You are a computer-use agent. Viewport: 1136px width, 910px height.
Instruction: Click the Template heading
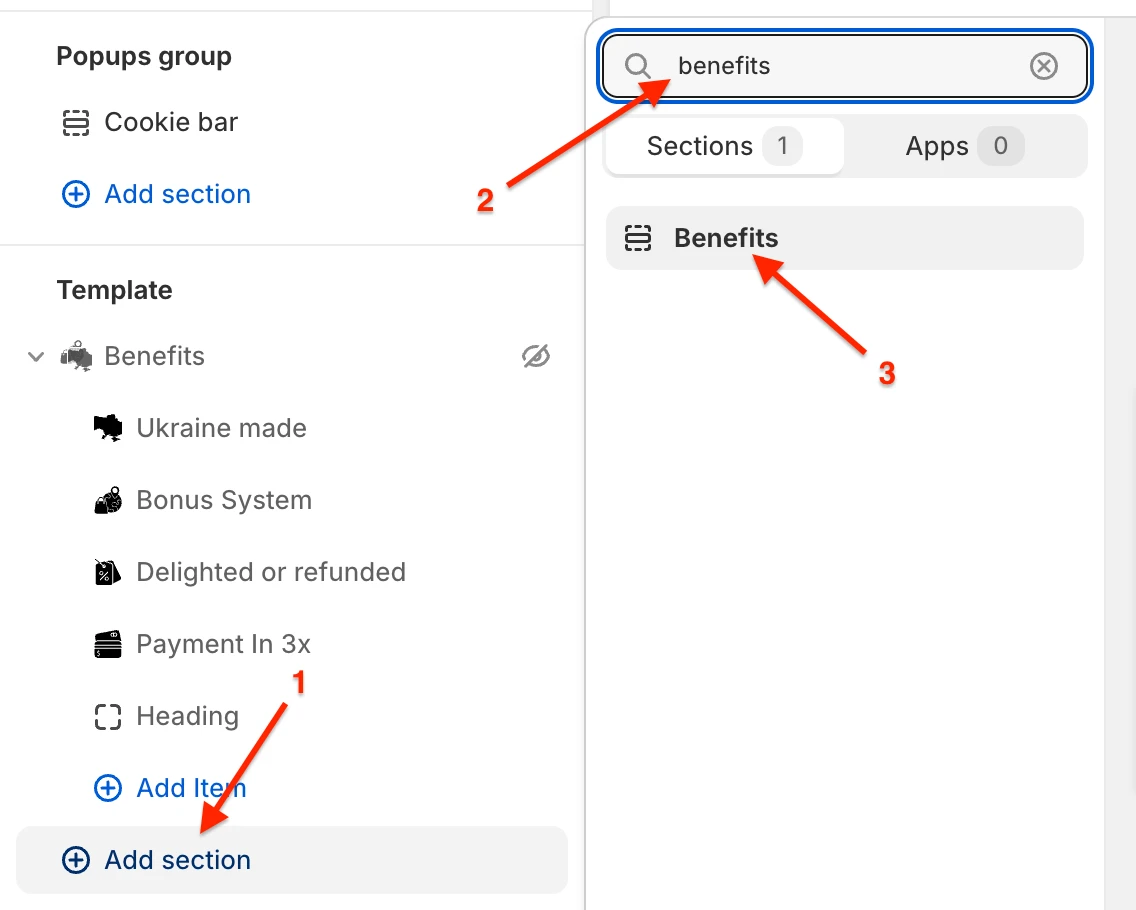[114, 290]
